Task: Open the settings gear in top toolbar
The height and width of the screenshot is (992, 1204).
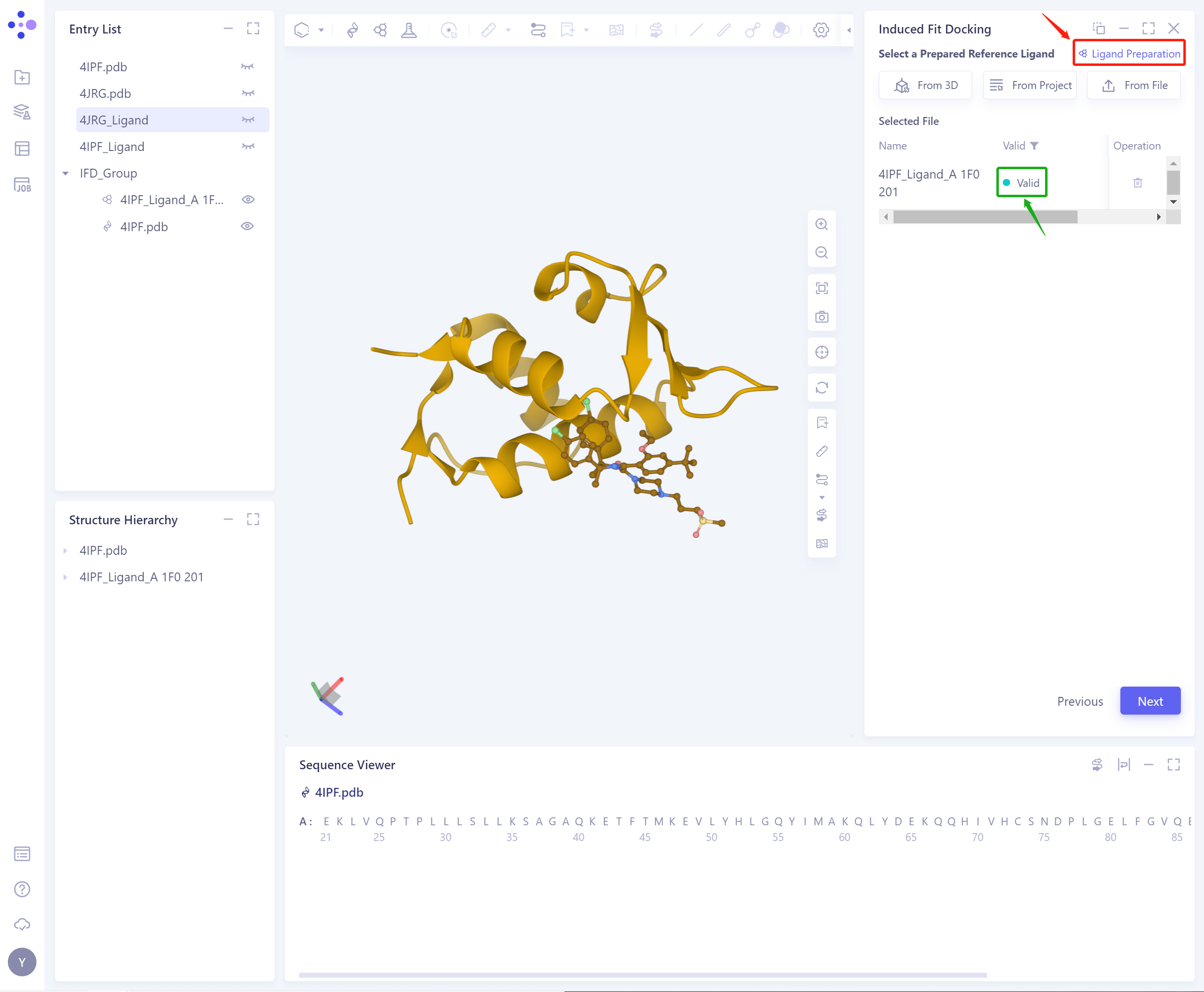Action: tap(821, 30)
